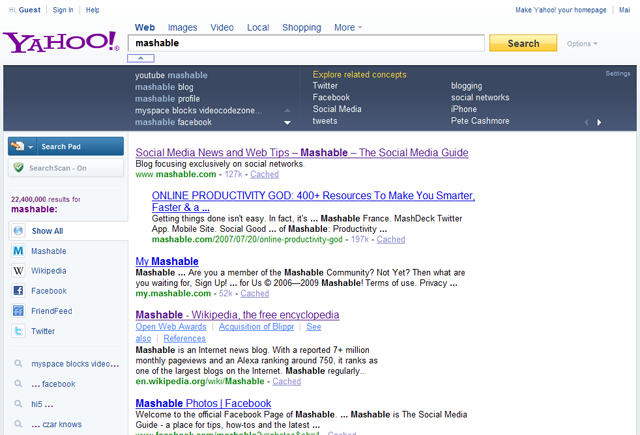Explore the Facebook related concept

click(331, 98)
